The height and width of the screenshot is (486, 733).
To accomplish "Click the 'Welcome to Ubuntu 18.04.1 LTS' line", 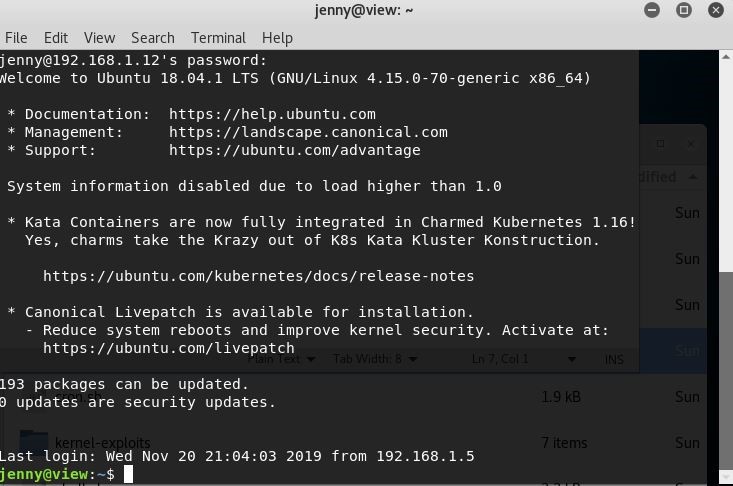I will [295, 78].
